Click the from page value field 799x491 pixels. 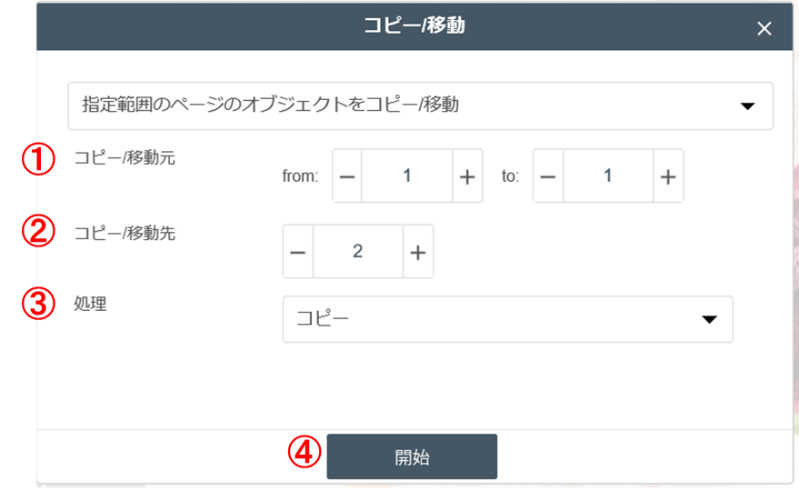pos(407,176)
